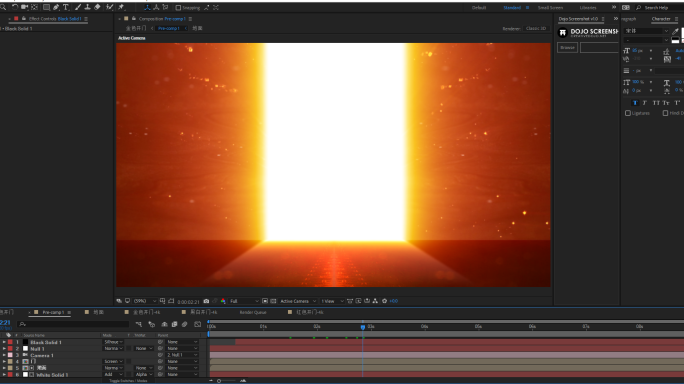Open track matte dropdown for White Solid 1
The image size is (684, 384).
point(144,374)
